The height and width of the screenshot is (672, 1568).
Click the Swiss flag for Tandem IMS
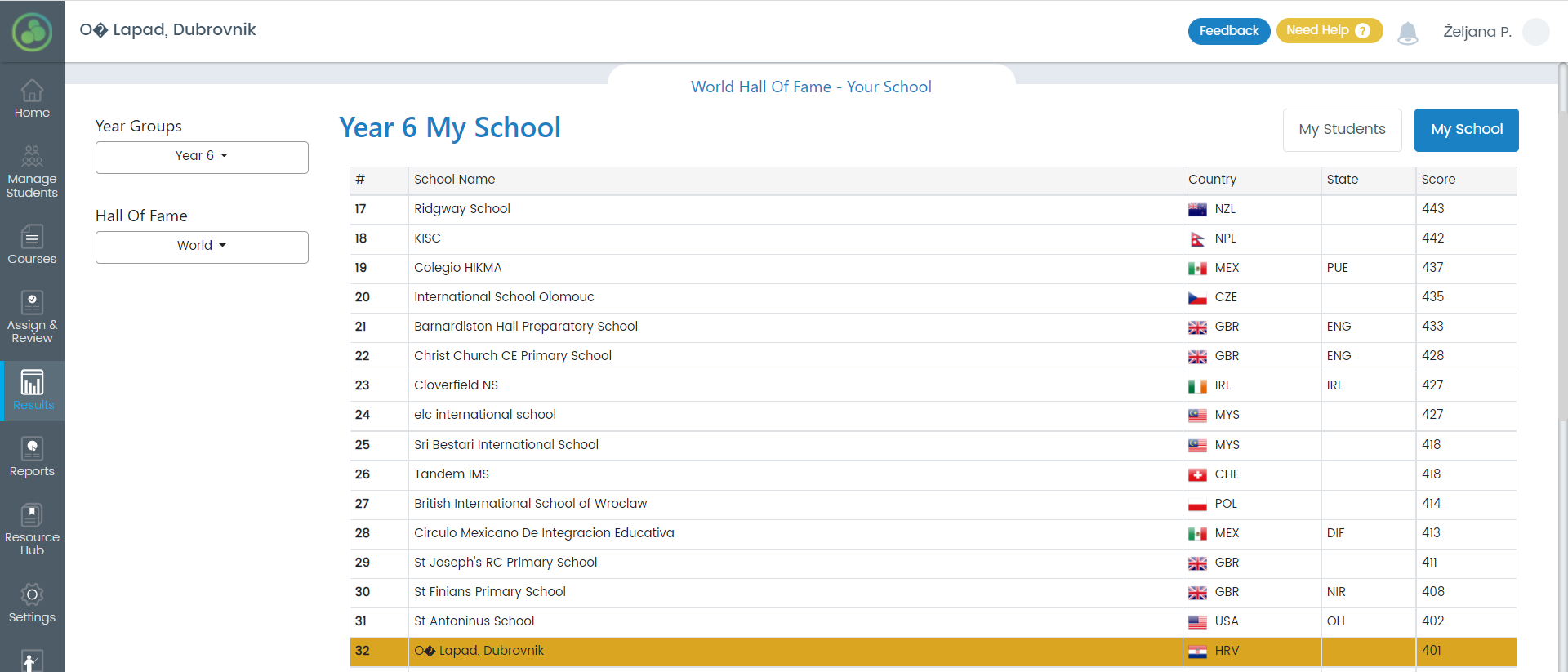coord(1197,475)
